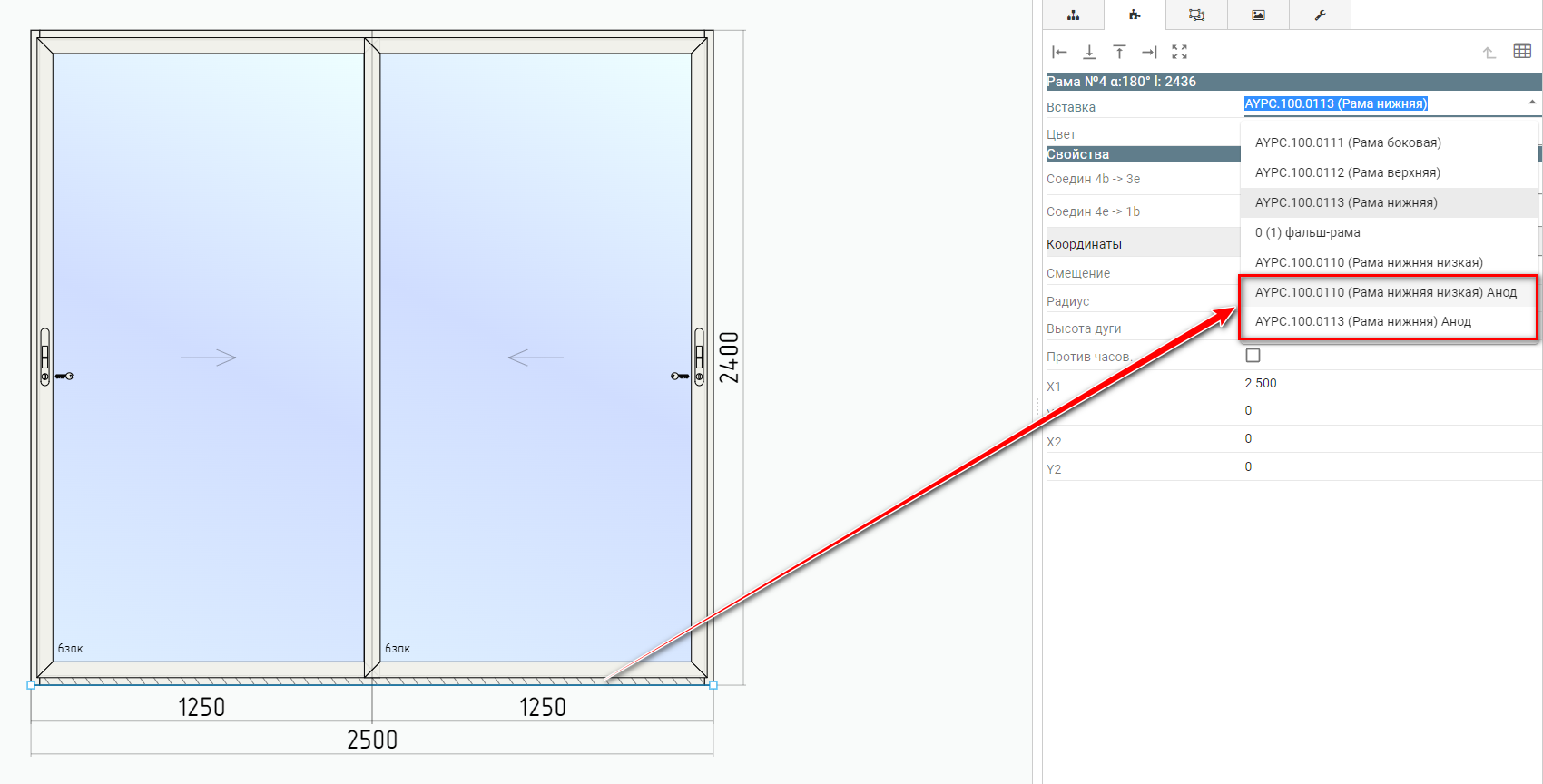1543x784 pixels.
Task: Open the selection frame tab
Action: tap(1196, 15)
